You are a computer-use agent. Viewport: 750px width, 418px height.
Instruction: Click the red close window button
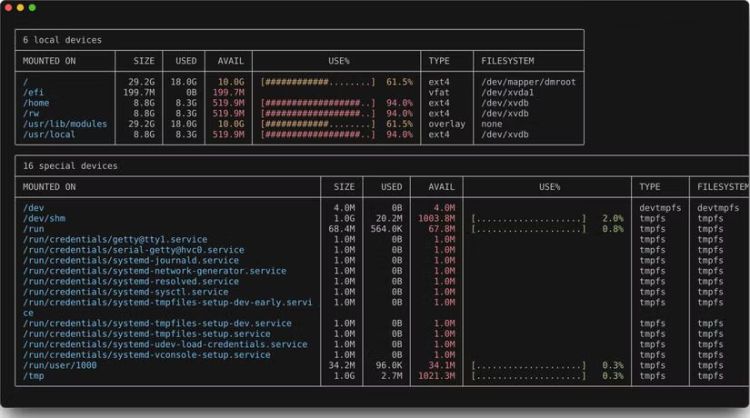[x=7, y=7]
